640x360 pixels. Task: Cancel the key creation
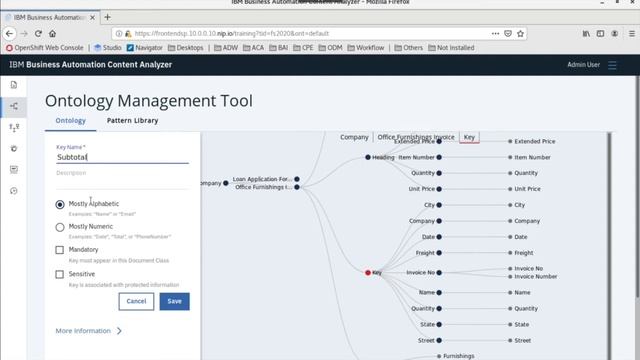click(x=136, y=301)
